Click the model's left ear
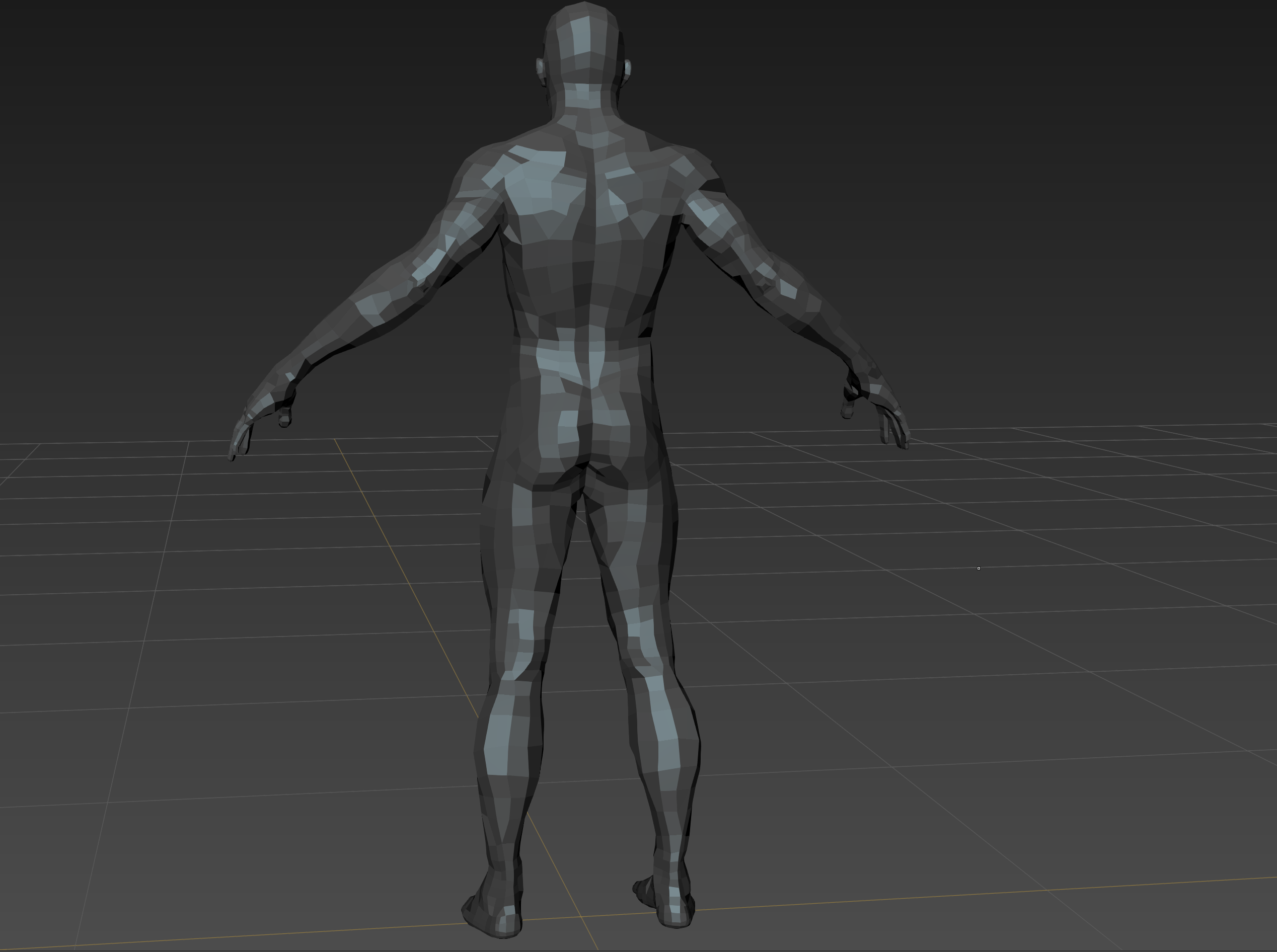Image resolution: width=1277 pixels, height=952 pixels. pos(540,67)
